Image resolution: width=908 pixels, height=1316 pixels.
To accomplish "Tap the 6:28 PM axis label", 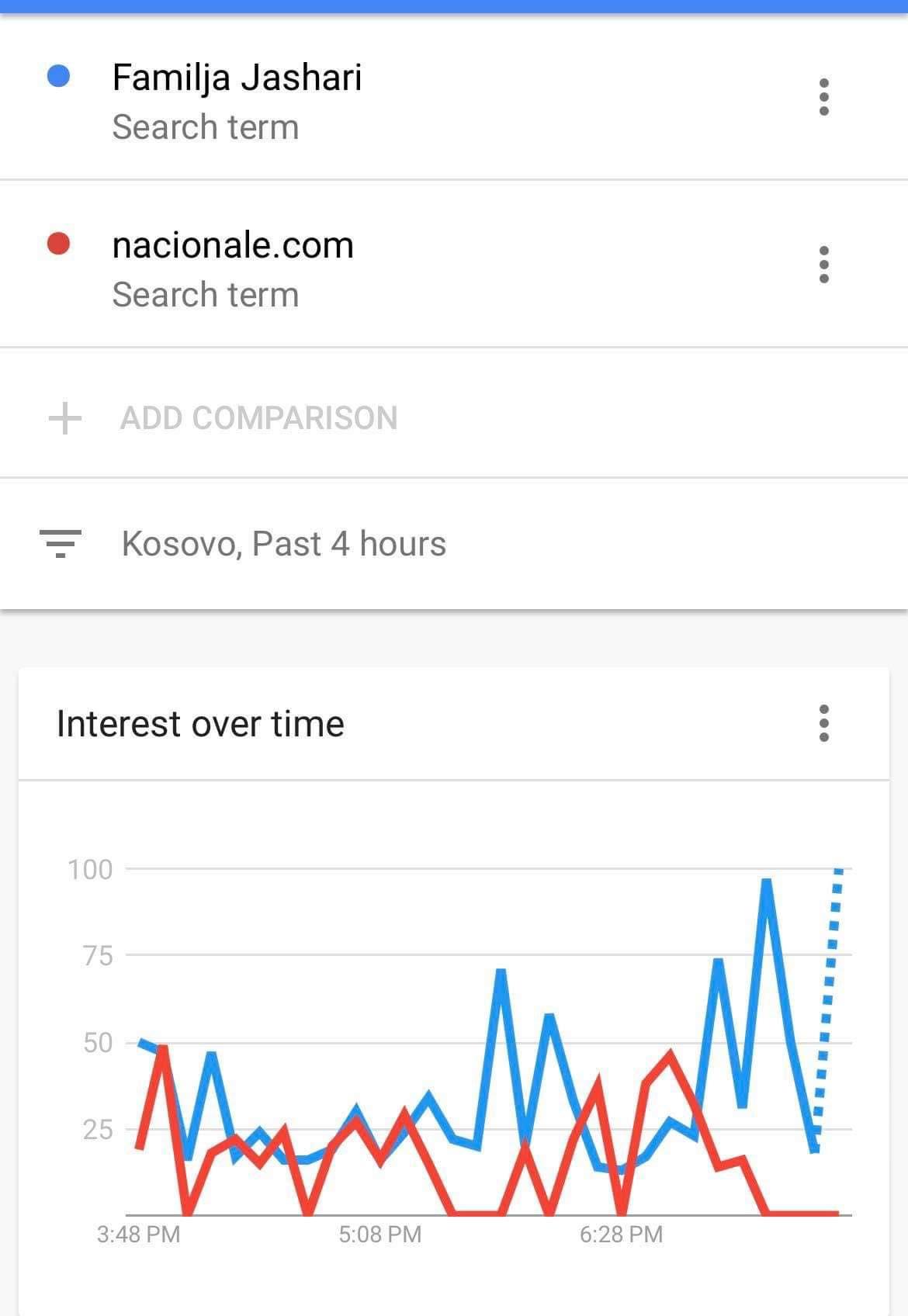I will (x=622, y=1234).
